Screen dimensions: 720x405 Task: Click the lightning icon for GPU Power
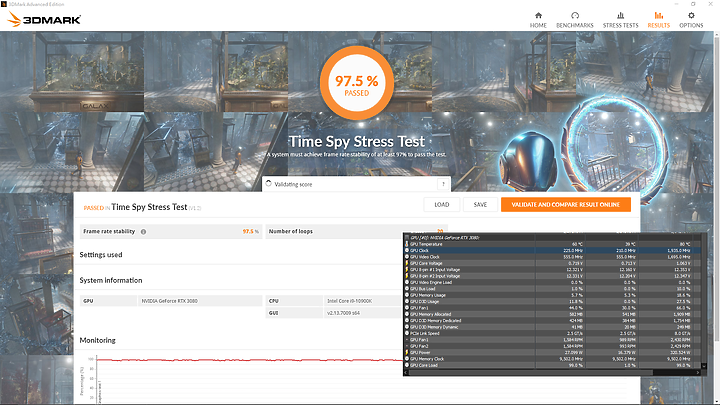pos(407,353)
